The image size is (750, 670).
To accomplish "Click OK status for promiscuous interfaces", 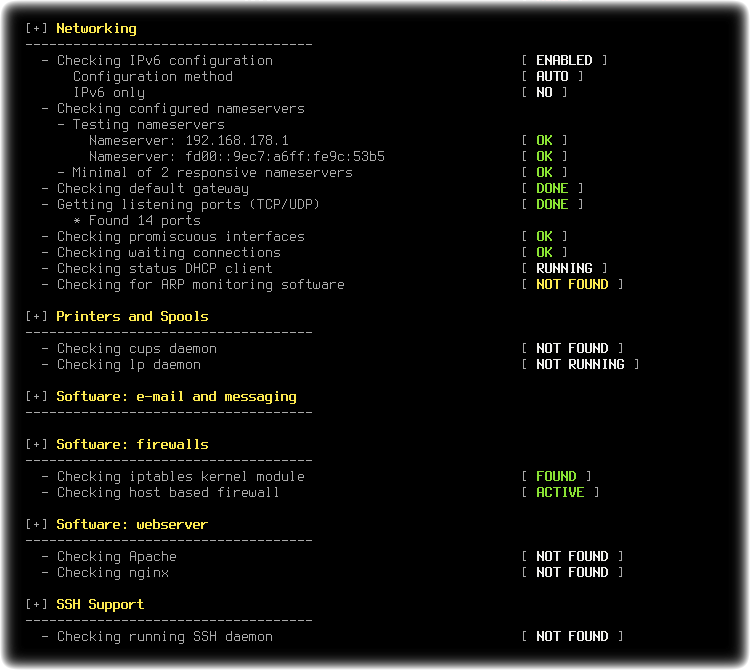I will 544,236.
